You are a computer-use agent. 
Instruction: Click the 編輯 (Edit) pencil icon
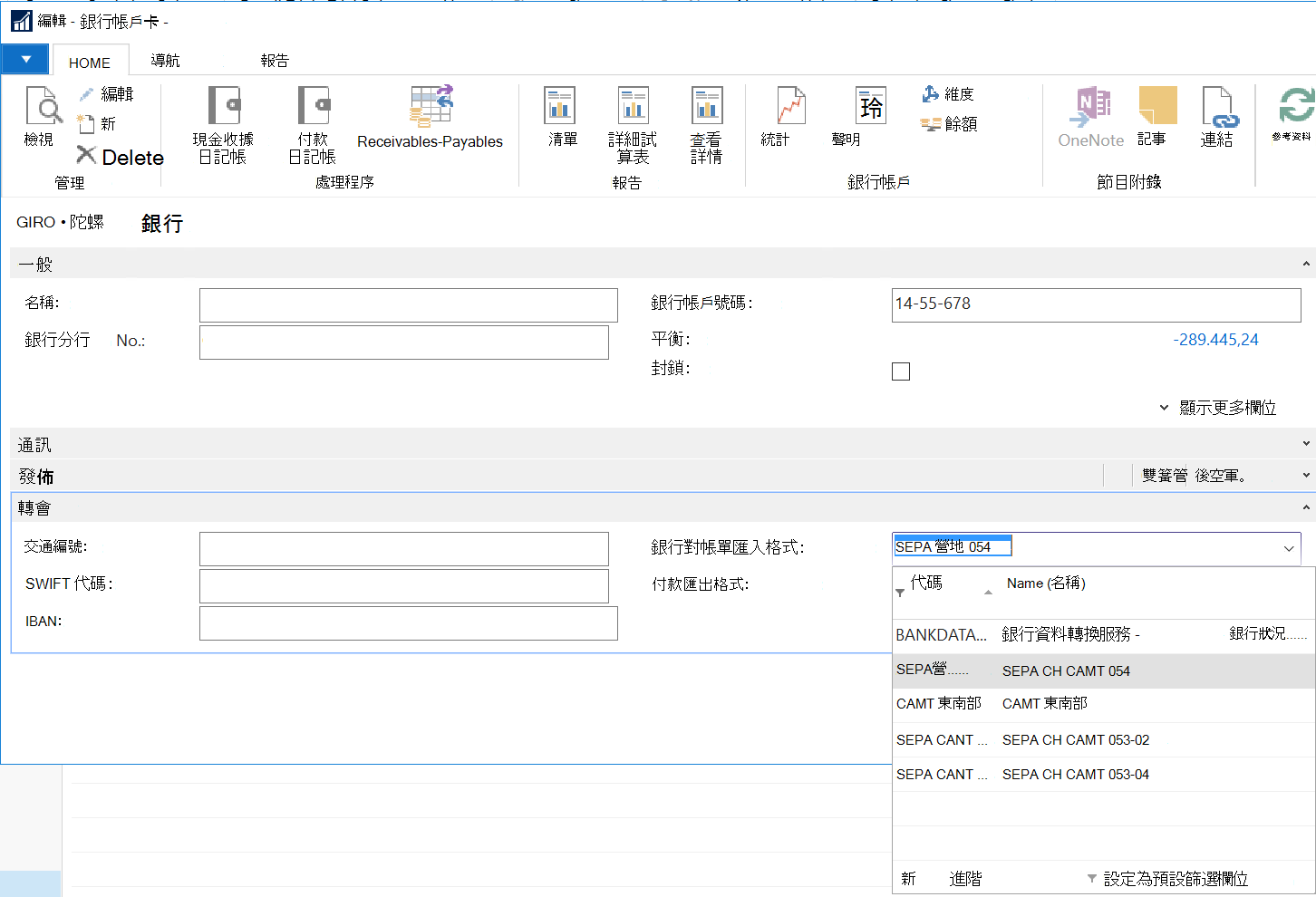pyautogui.click(x=86, y=94)
